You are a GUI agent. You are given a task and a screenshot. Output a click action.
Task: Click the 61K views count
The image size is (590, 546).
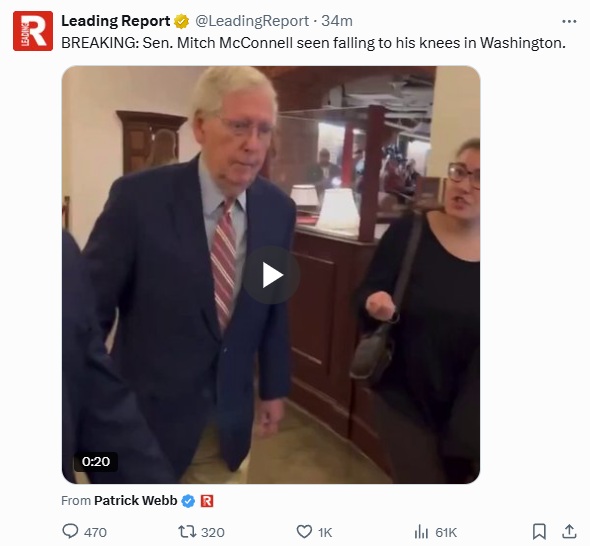446,532
